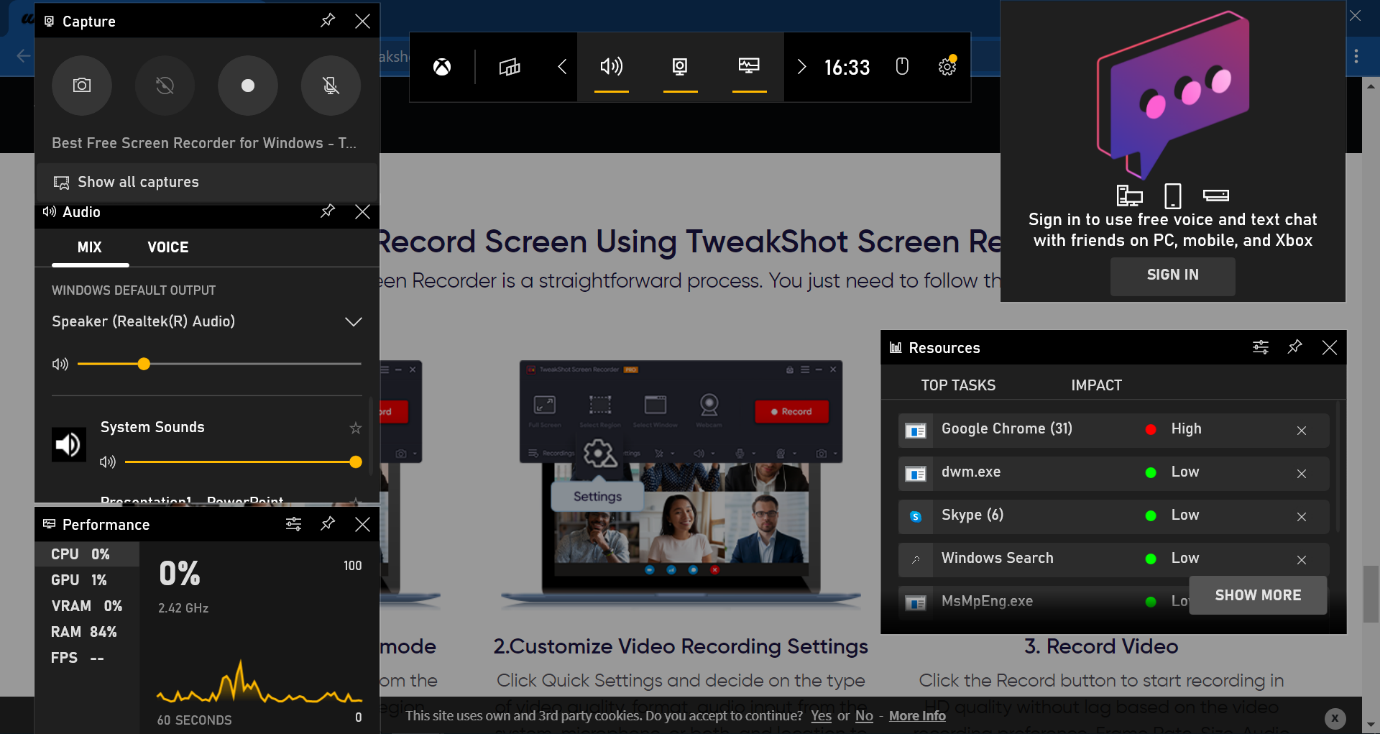The height and width of the screenshot is (734, 1380).
Task: Mute the default output speaker icon
Action: [x=60, y=364]
